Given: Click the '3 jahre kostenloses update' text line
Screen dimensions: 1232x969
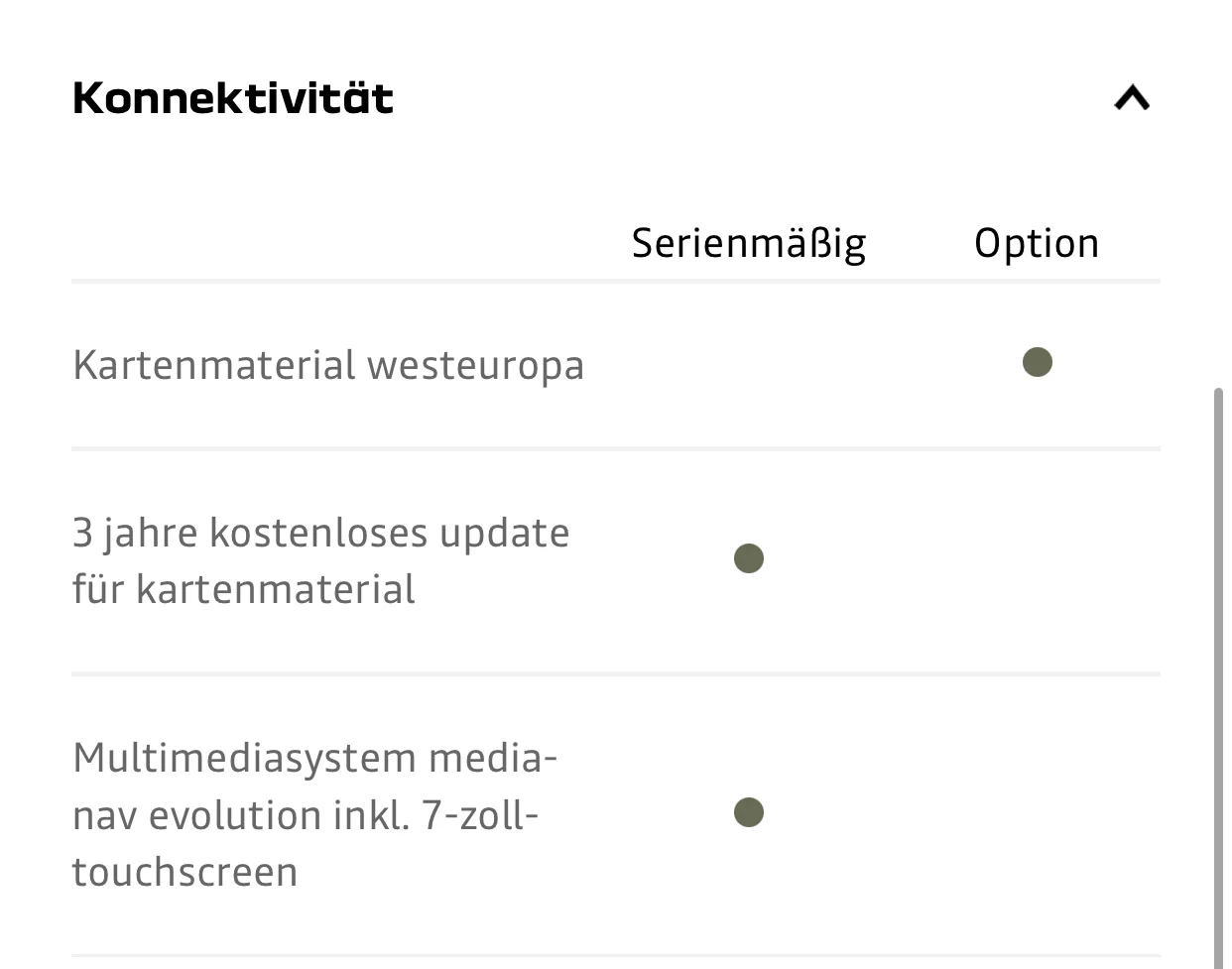Looking at the screenshot, I should (x=320, y=533).
